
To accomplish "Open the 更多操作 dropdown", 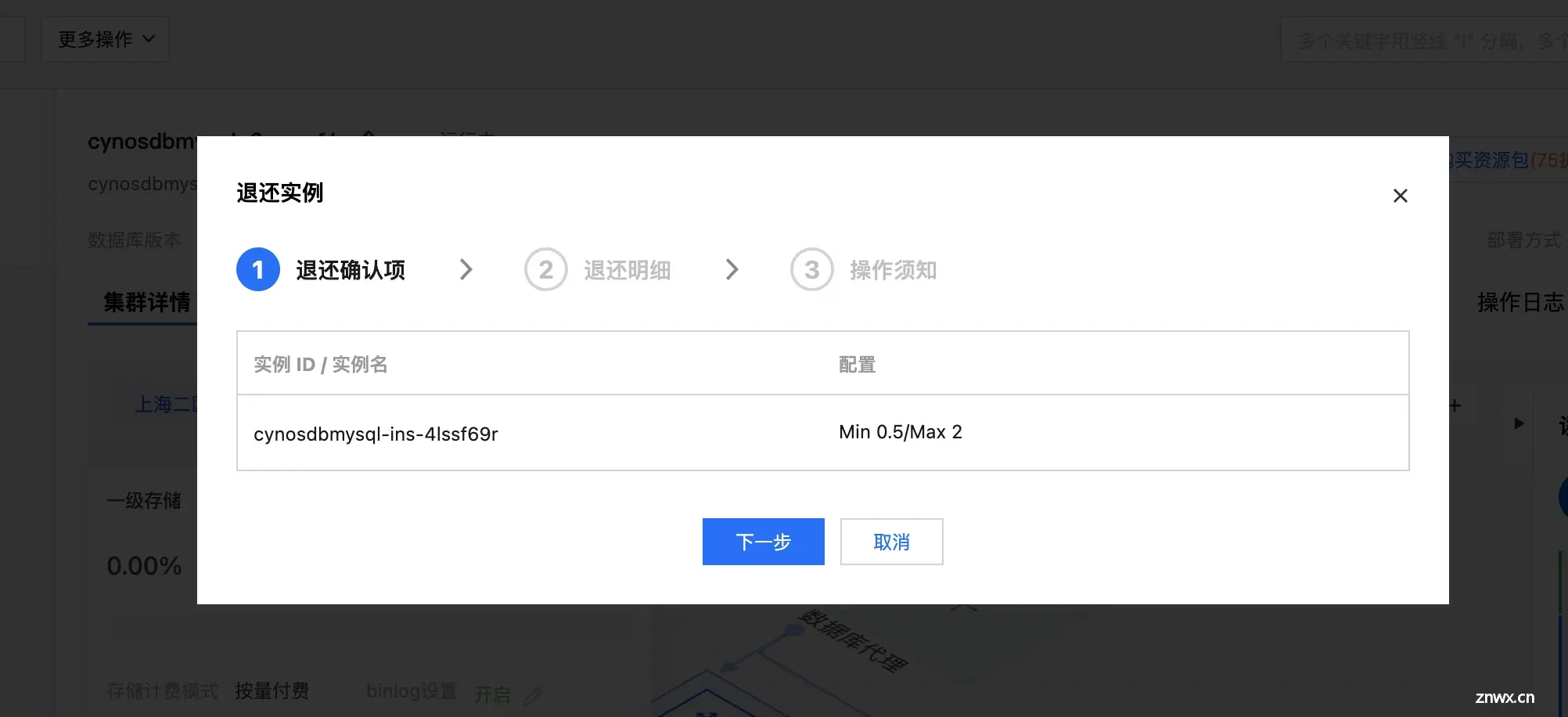I will pos(105,39).
